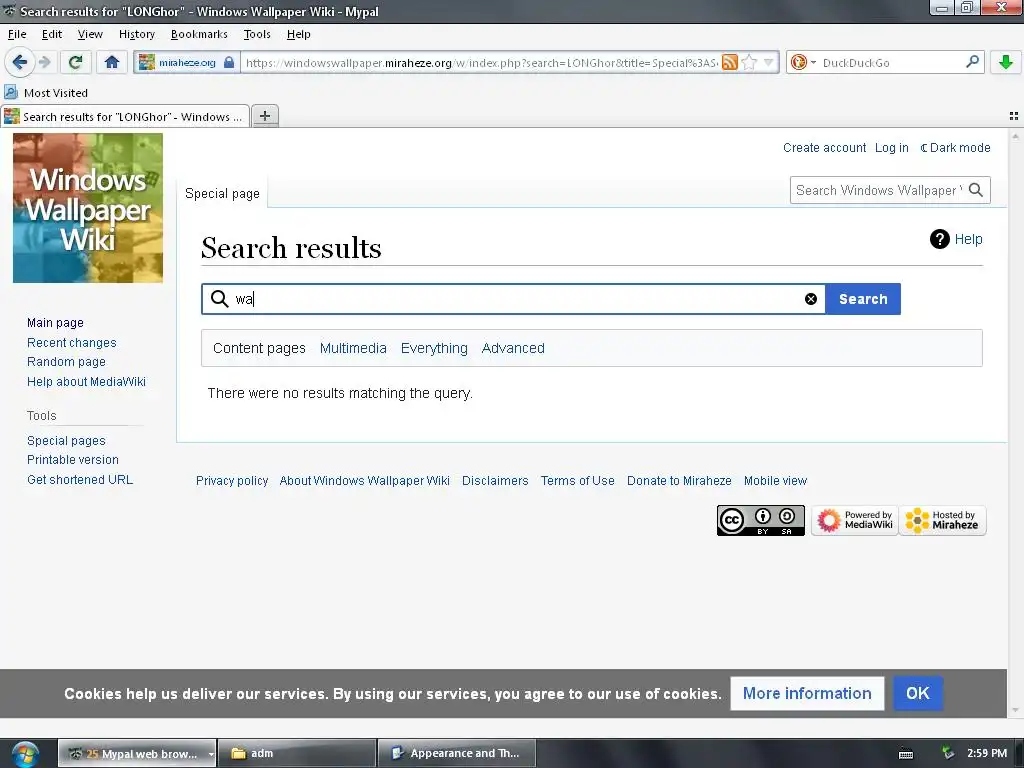
Task: Go back using the browser Back arrow
Action: (20, 63)
